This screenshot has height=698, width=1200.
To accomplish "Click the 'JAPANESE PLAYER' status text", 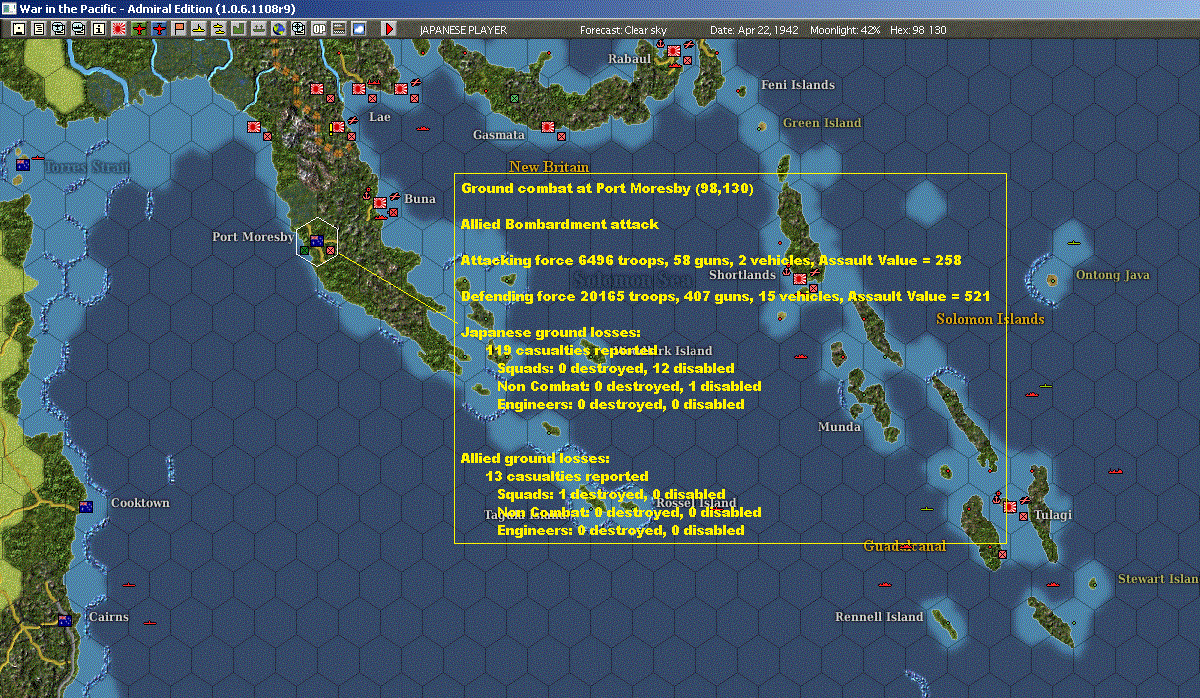I will click(x=464, y=30).
